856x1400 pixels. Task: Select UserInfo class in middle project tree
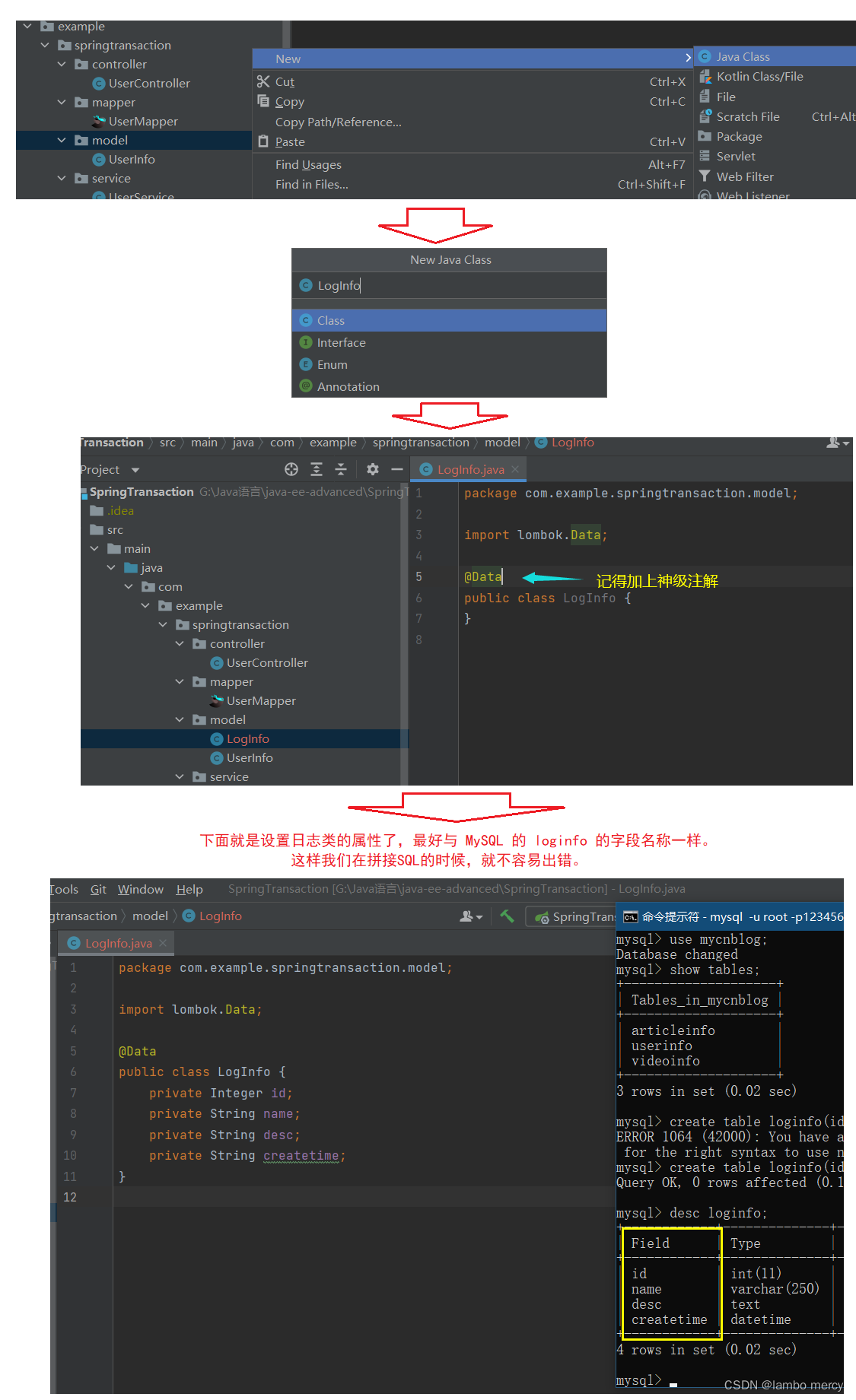242,757
